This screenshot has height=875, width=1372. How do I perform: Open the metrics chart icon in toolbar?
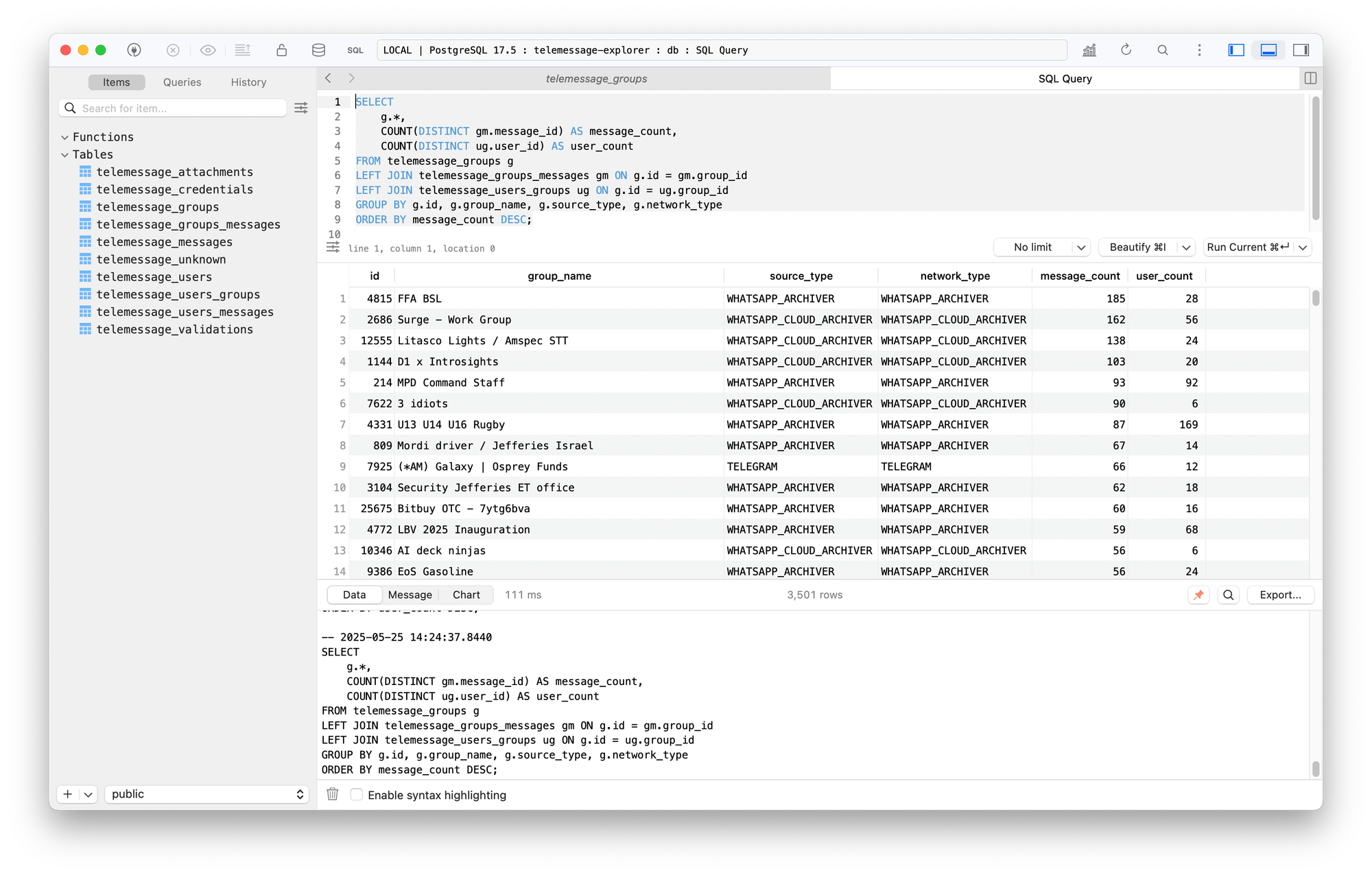click(x=1089, y=50)
